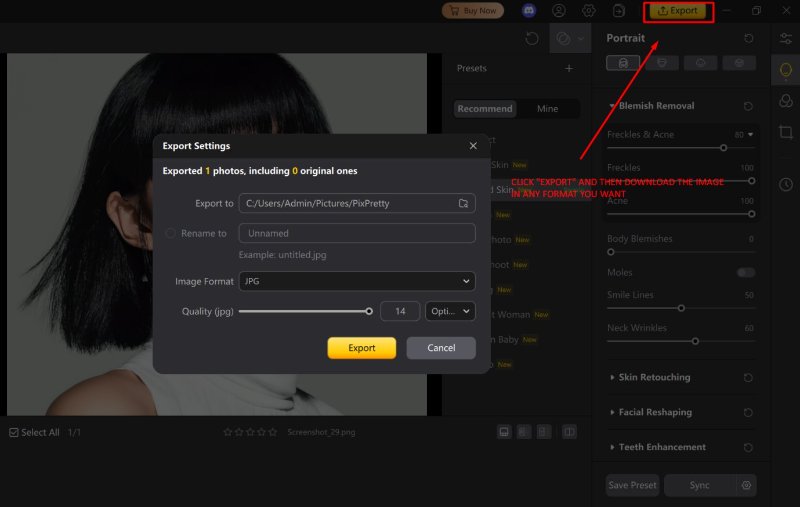The image size is (800, 507).
Task: Click Cancel in Export Settings dialog
Action: coord(441,348)
